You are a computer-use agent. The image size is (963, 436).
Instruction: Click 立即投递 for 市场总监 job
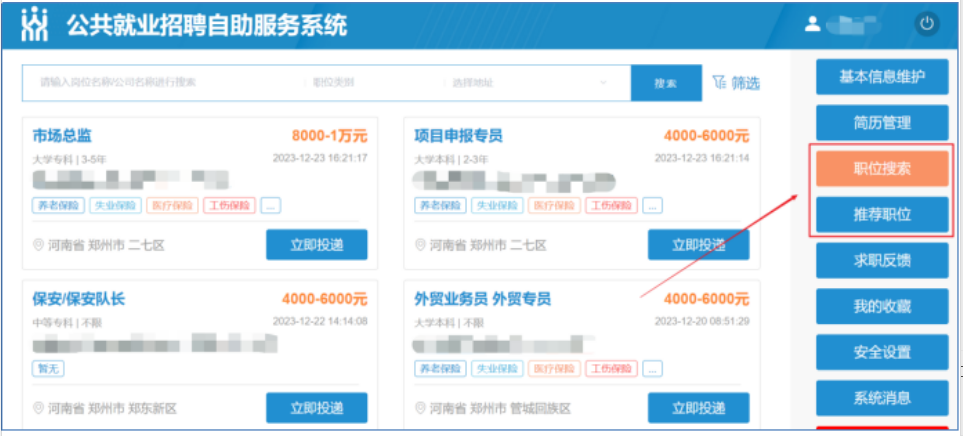coord(316,245)
